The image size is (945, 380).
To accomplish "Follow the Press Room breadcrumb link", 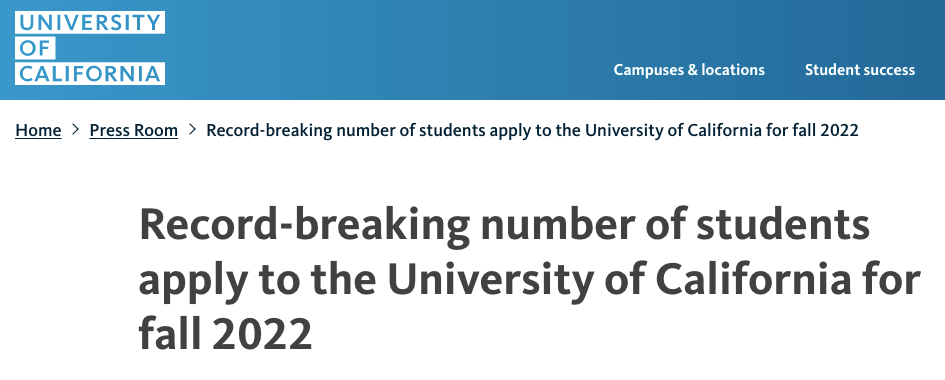I will [134, 130].
